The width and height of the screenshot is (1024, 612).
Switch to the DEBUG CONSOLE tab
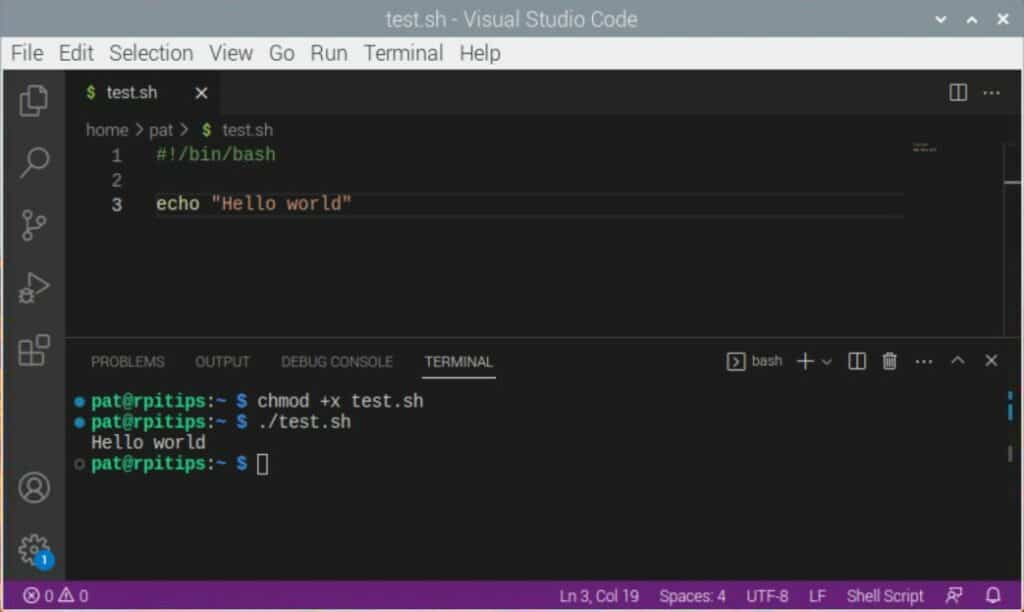336,362
